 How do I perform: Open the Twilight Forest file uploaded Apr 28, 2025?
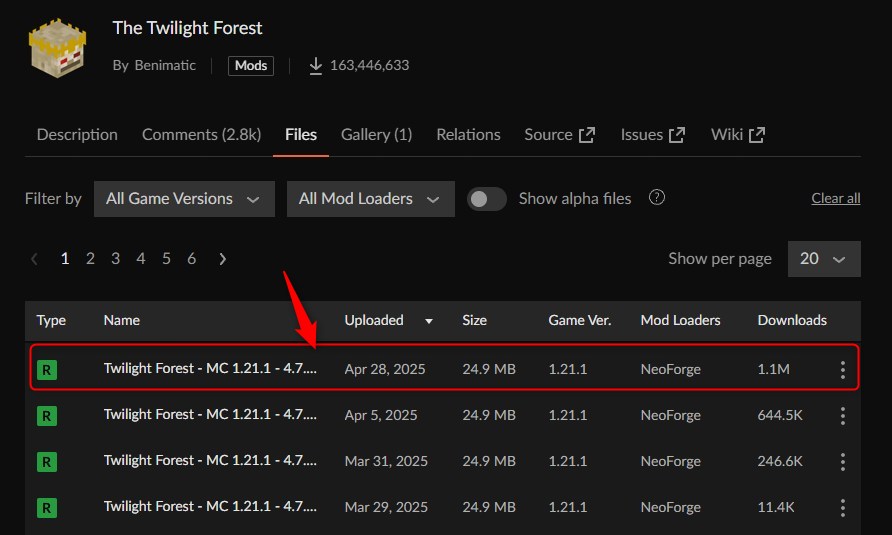point(210,369)
